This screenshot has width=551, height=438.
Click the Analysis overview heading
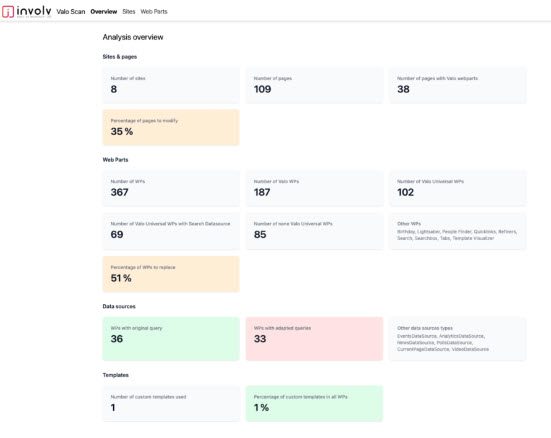(133, 37)
